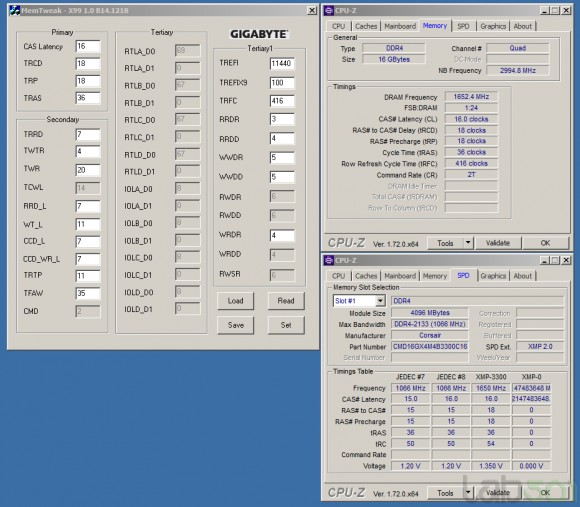Click the CAS Latency input field
The height and width of the screenshot is (507, 580).
88,47
